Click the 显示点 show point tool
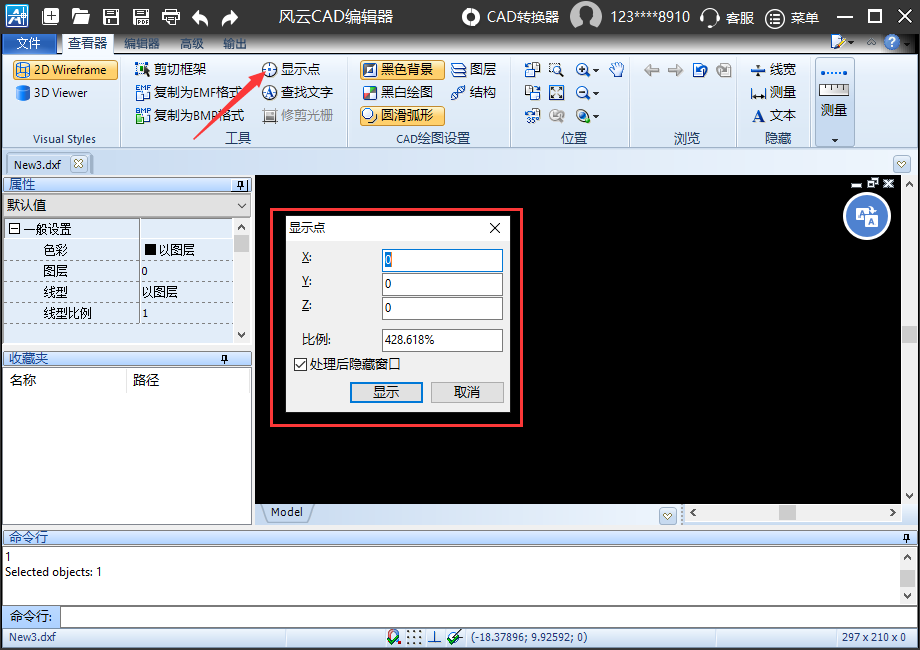Image resolution: width=920 pixels, height=650 pixels. tap(291, 69)
